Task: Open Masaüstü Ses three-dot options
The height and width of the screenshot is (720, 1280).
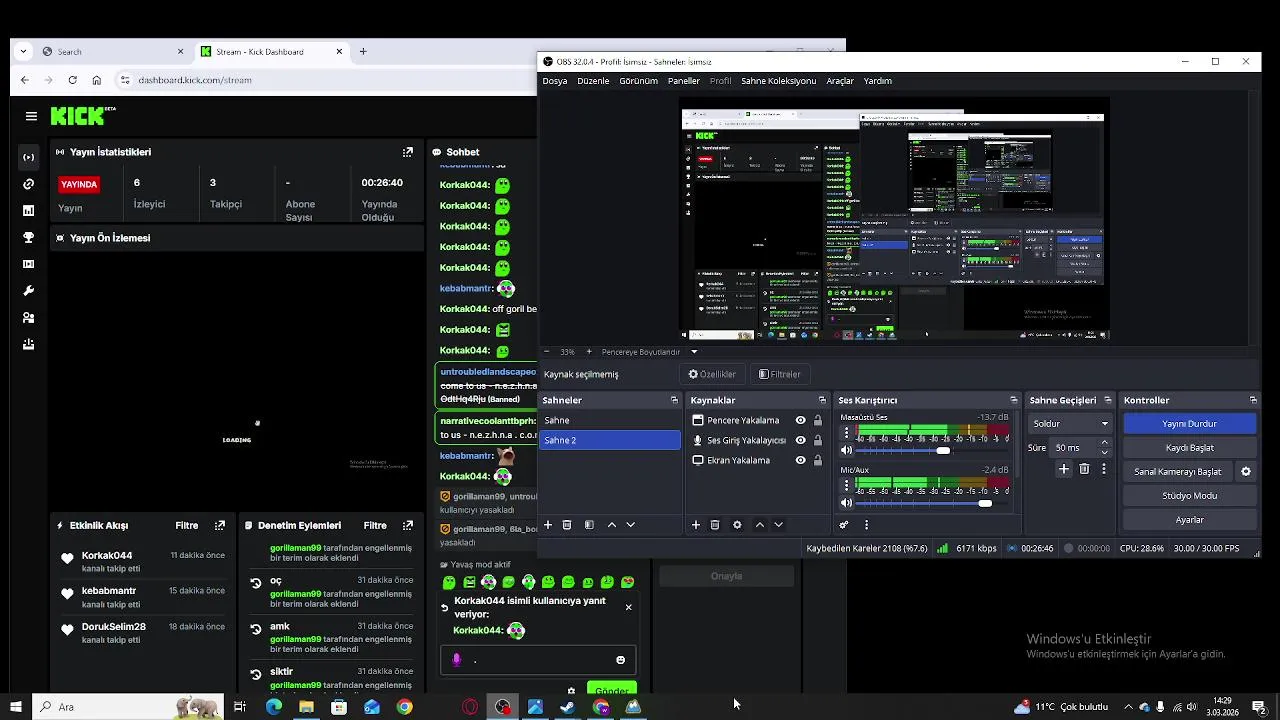Action: click(x=847, y=433)
